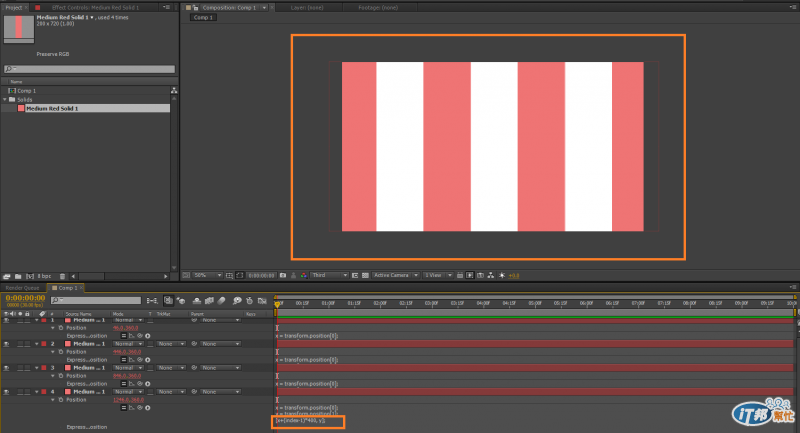800x433 pixels.
Task: Toggle enable expression switch on layer 1
Action: (x=123, y=336)
